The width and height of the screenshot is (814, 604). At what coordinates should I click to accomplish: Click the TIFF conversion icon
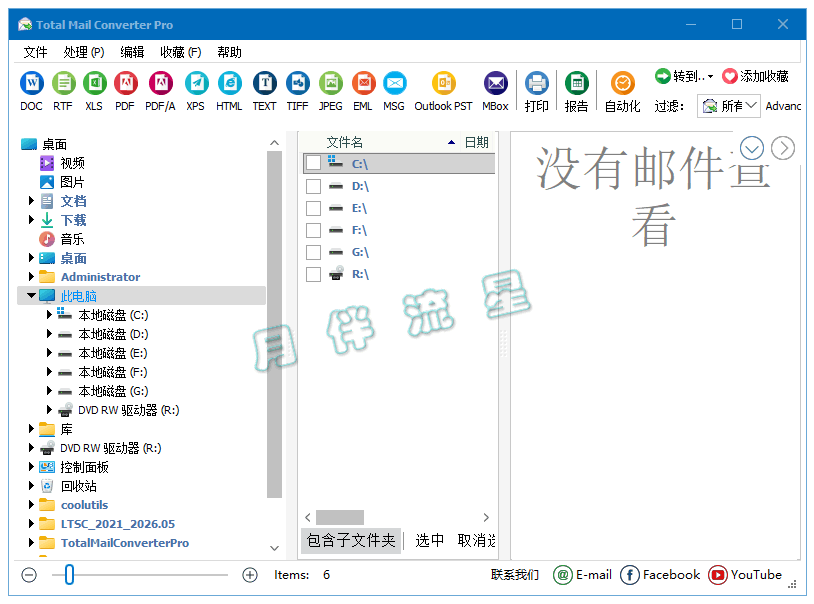297,83
